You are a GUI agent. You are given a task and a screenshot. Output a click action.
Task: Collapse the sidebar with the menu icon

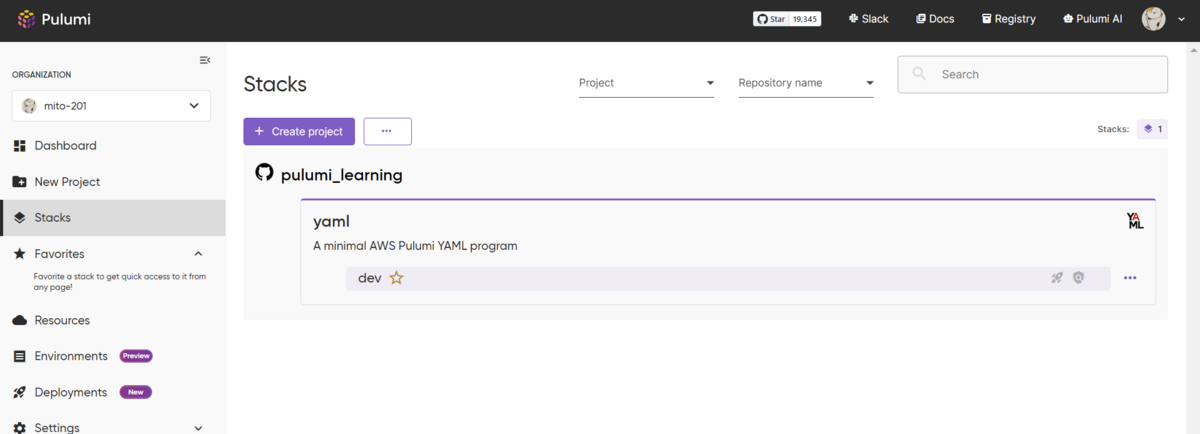click(205, 61)
